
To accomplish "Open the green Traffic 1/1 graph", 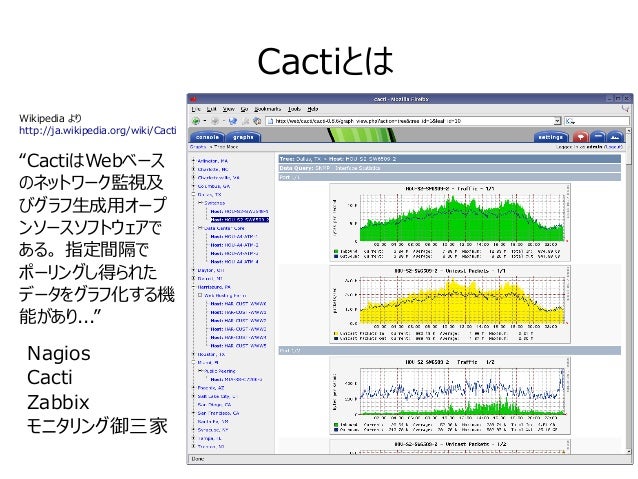I will 450,222.
